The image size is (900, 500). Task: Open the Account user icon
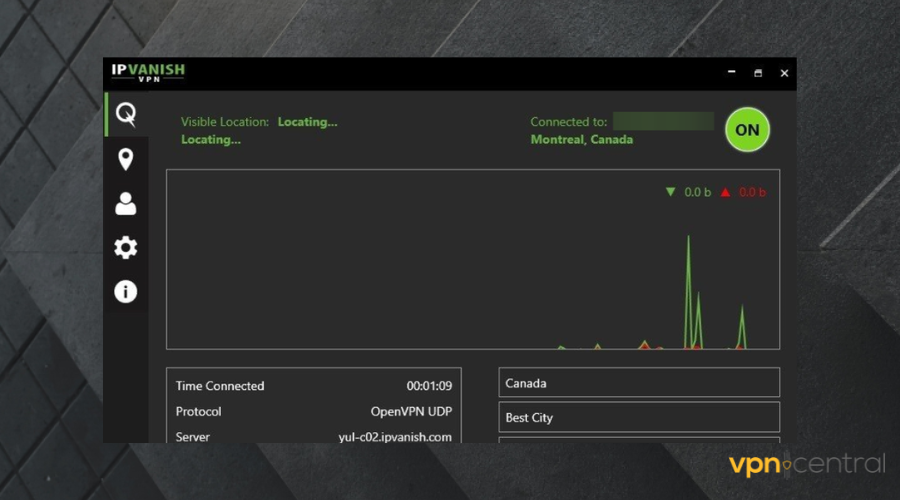tap(126, 204)
